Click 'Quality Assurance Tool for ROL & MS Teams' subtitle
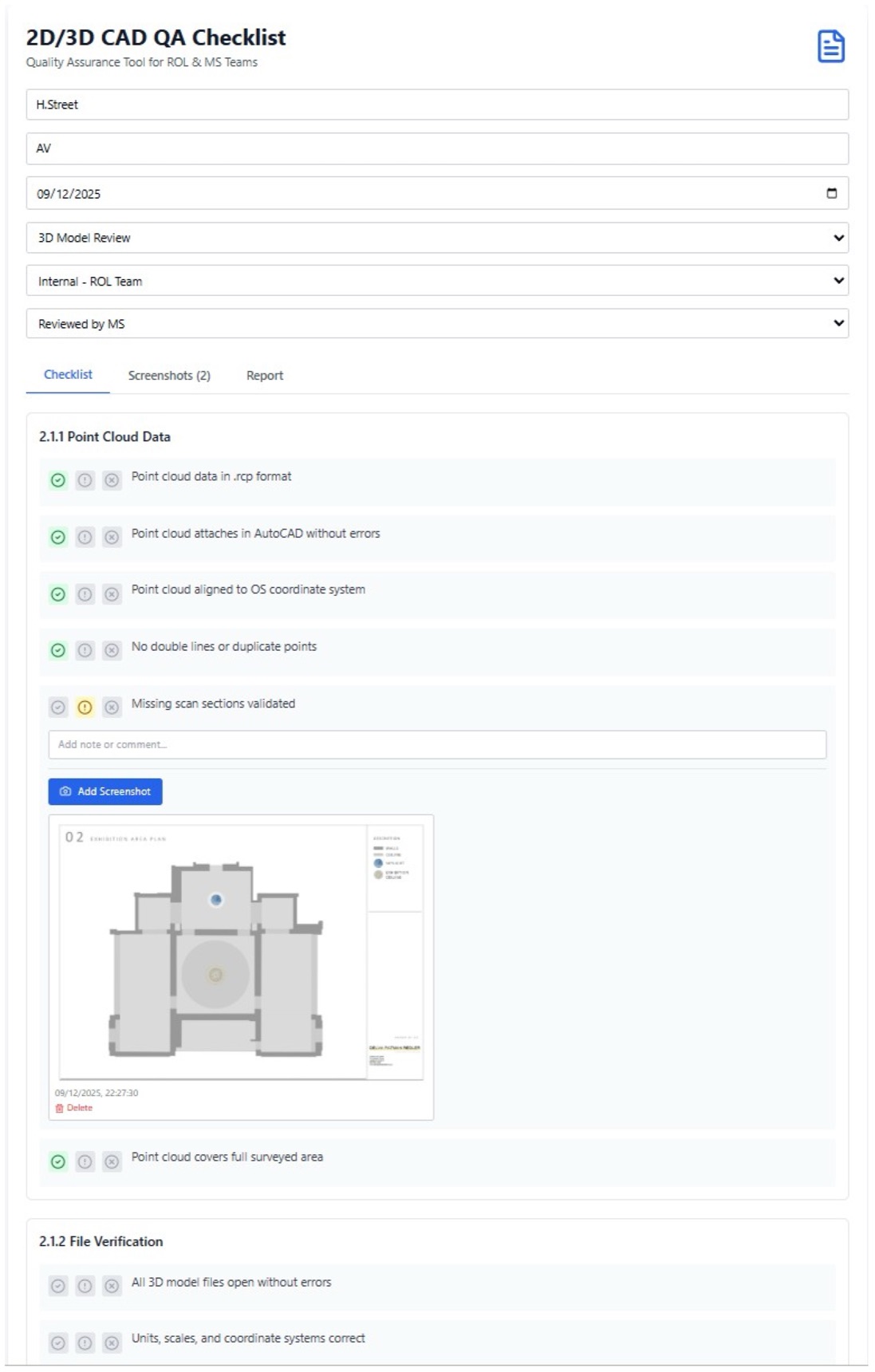875x1372 pixels. pos(141,62)
